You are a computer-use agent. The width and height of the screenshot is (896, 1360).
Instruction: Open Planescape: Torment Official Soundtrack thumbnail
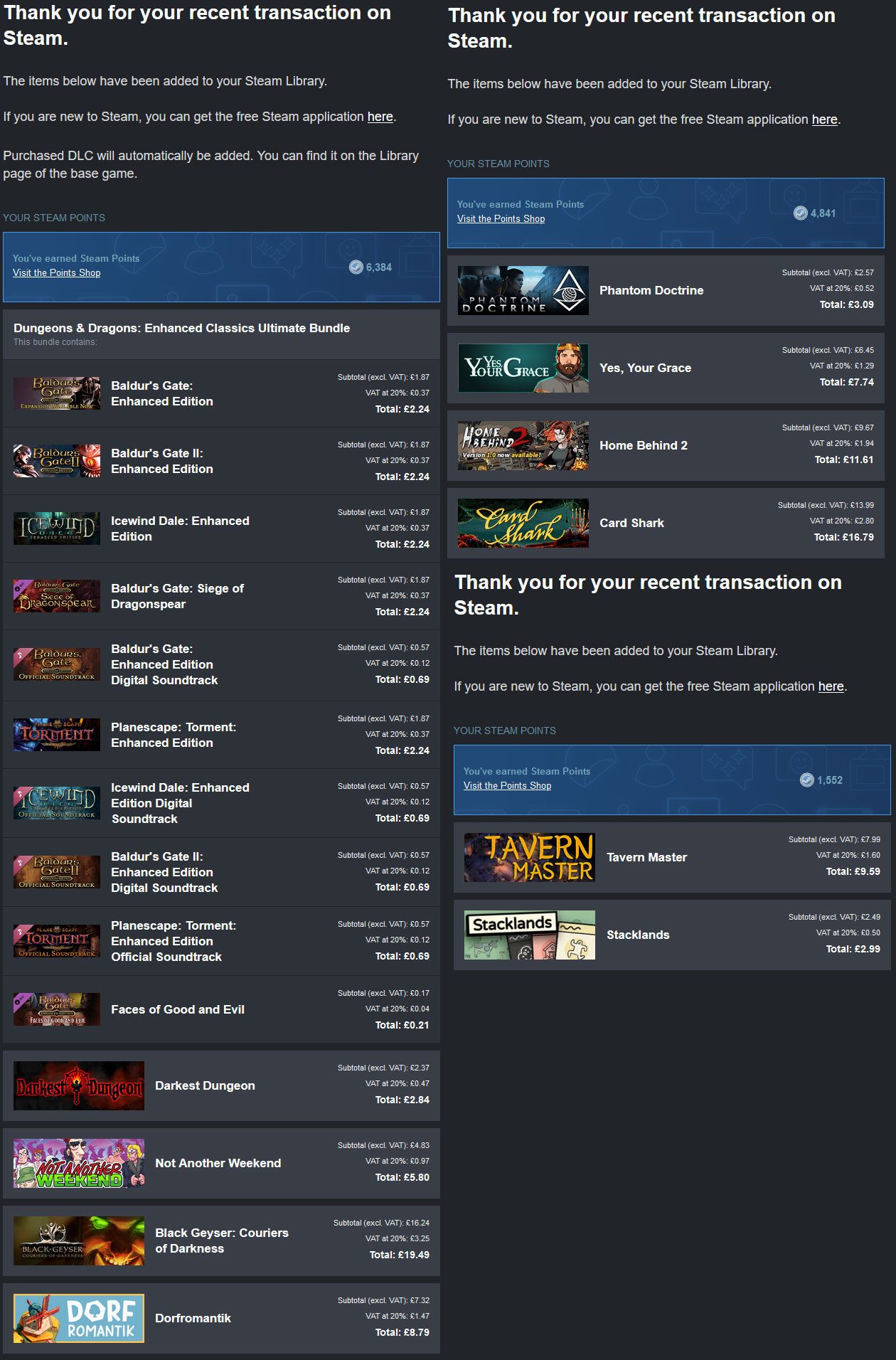pos(57,941)
